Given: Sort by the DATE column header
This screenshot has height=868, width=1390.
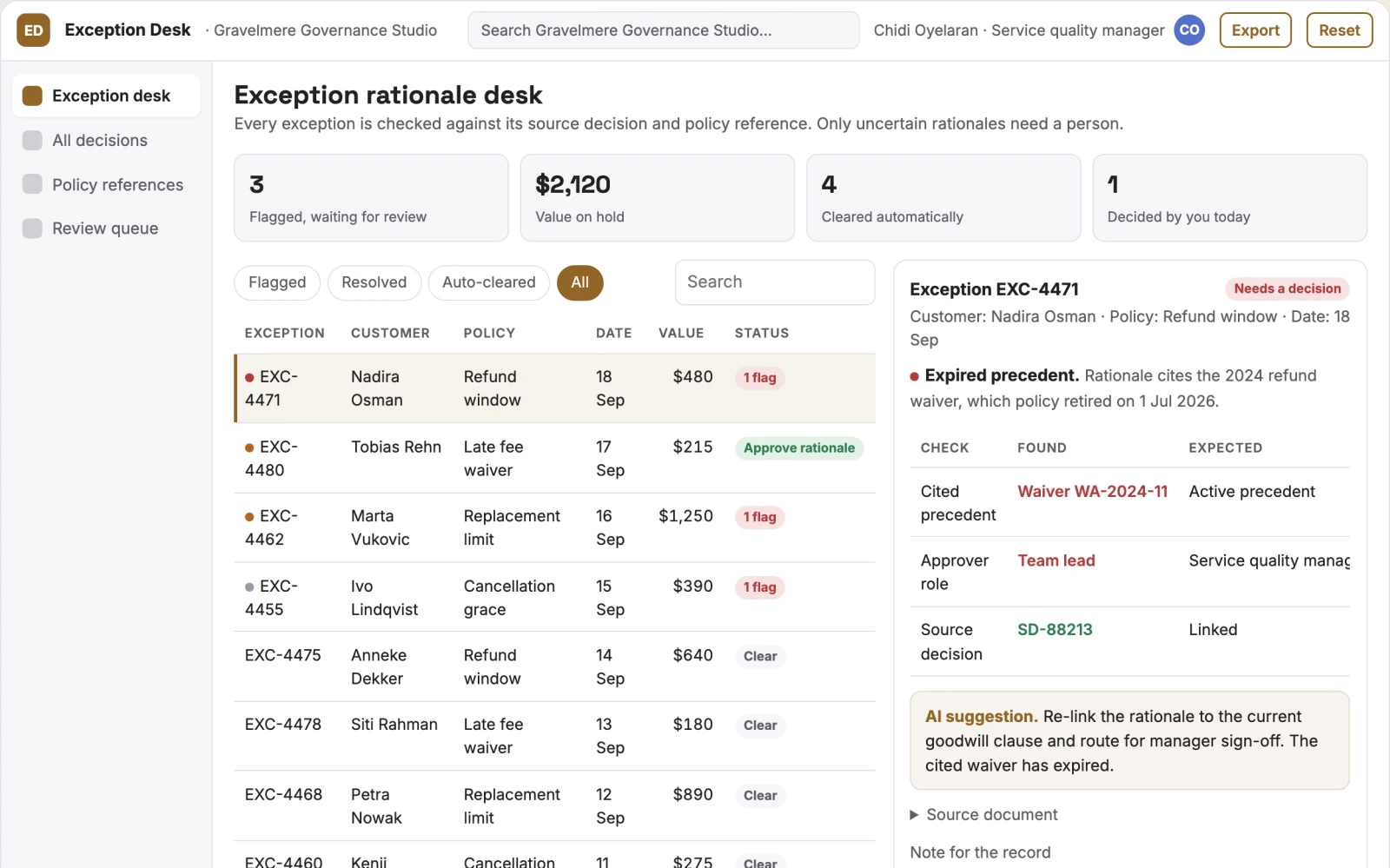Looking at the screenshot, I should click(613, 333).
